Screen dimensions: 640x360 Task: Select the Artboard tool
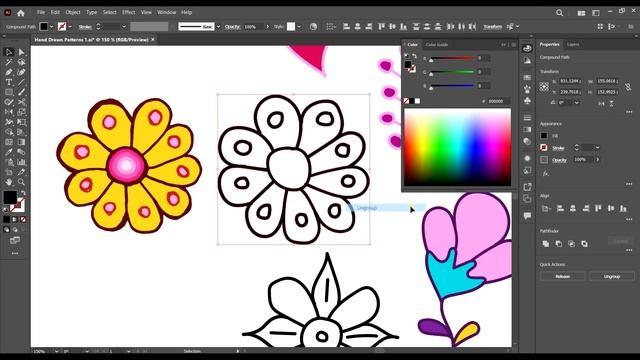pos(9,172)
